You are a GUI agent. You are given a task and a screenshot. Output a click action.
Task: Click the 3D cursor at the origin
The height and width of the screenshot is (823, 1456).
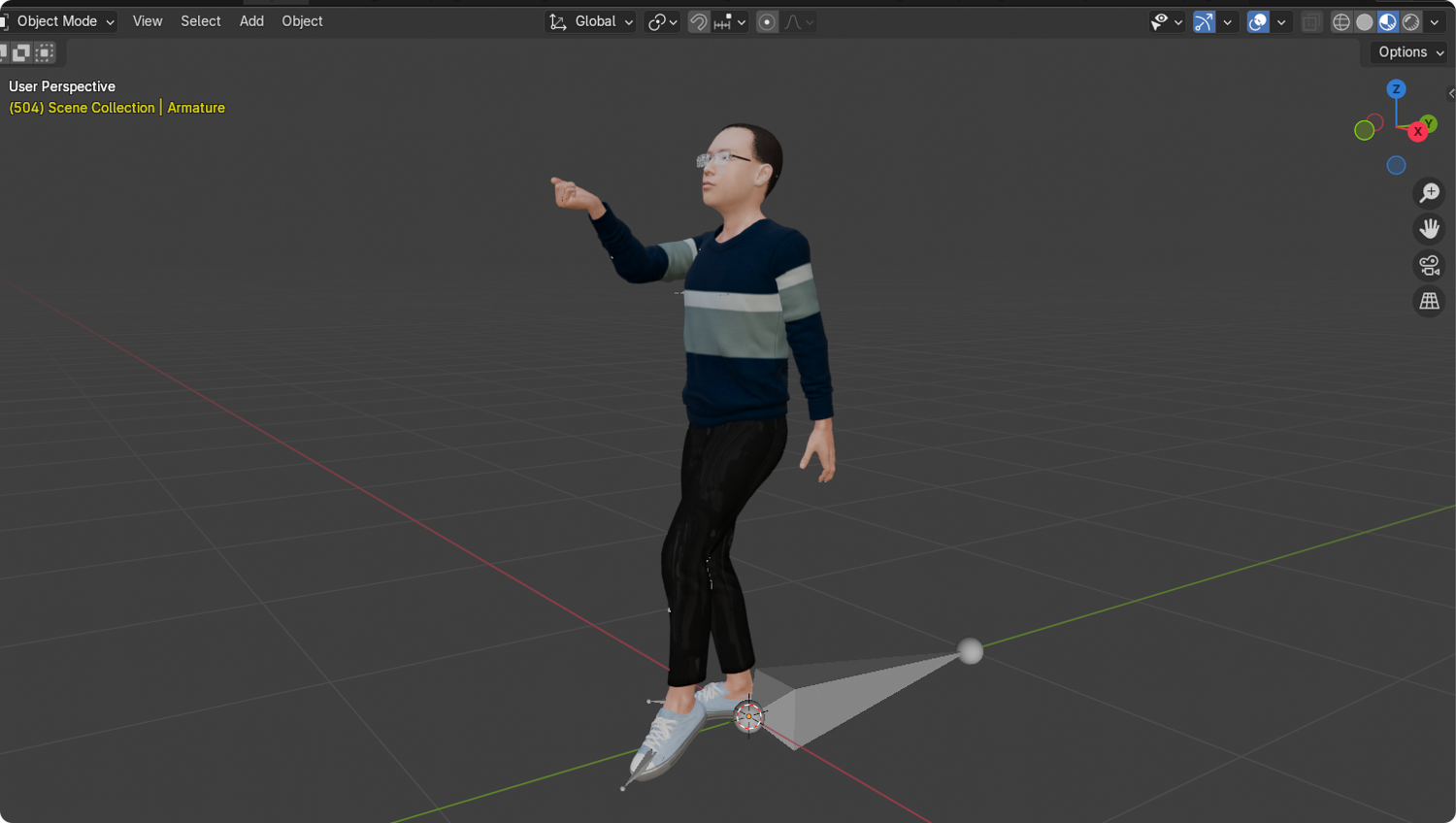click(748, 716)
